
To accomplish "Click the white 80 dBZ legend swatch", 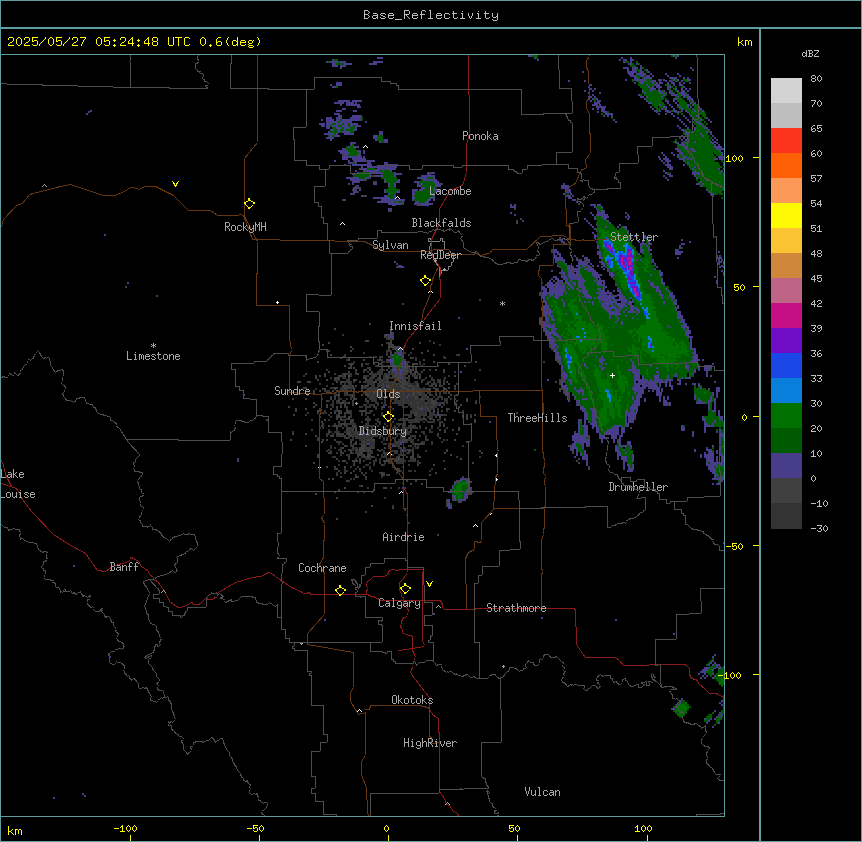I will [x=786, y=91].
